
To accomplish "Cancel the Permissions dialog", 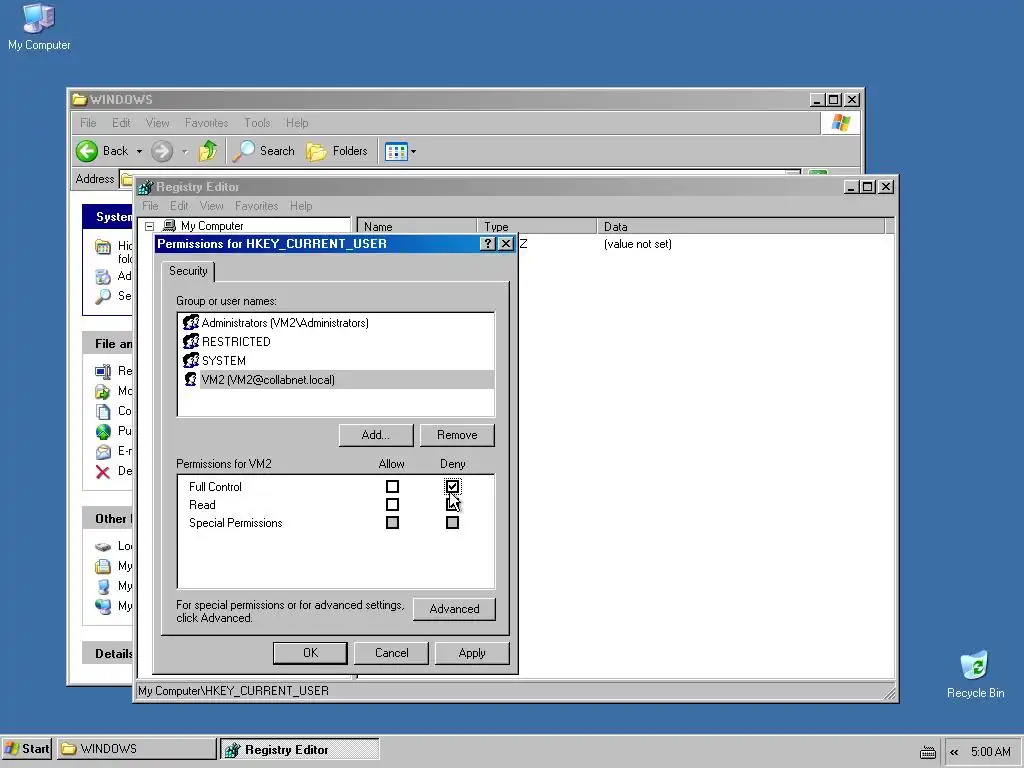I will tap(391, 653).
